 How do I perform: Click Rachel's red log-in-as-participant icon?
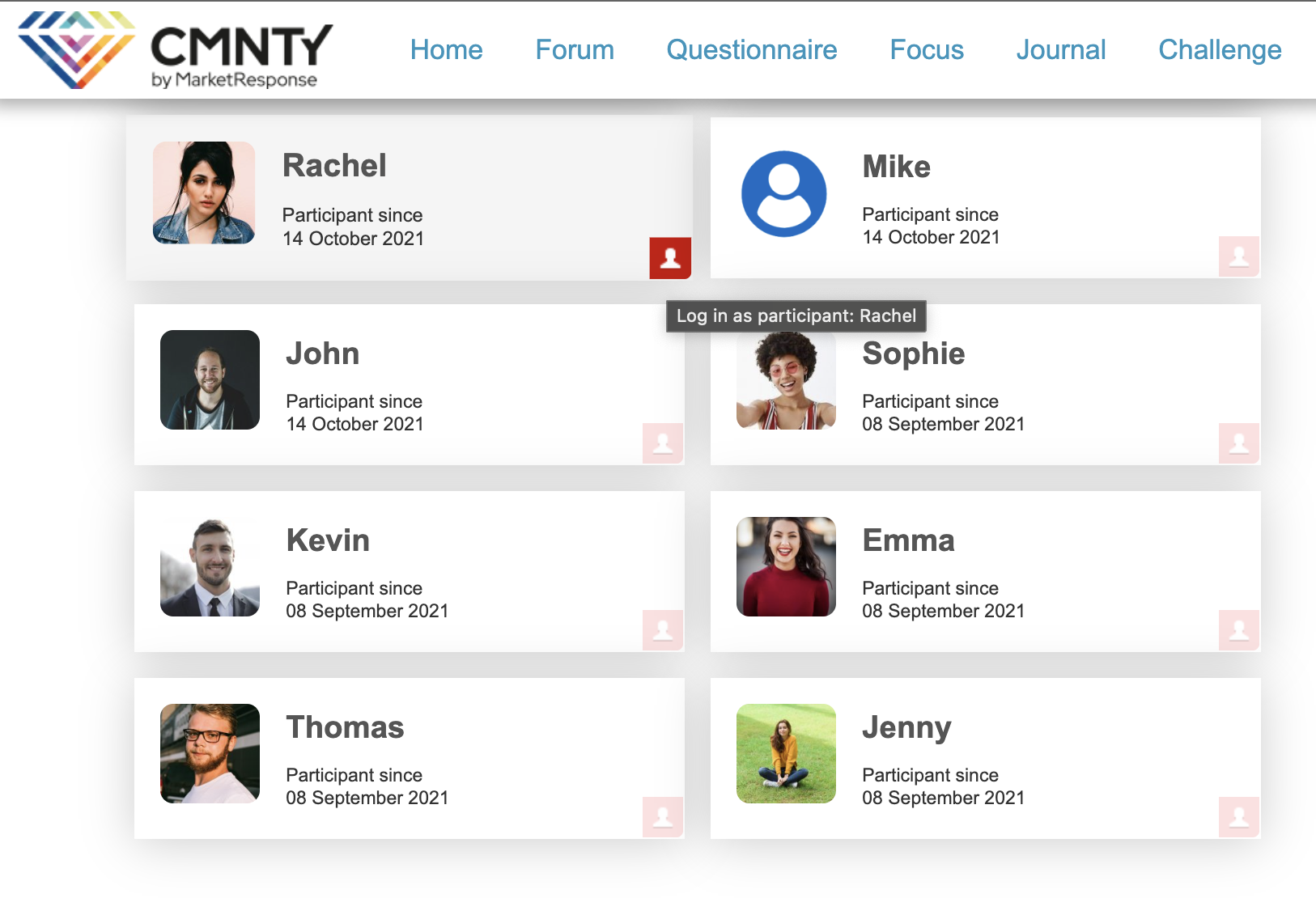[x=670, y=258]
